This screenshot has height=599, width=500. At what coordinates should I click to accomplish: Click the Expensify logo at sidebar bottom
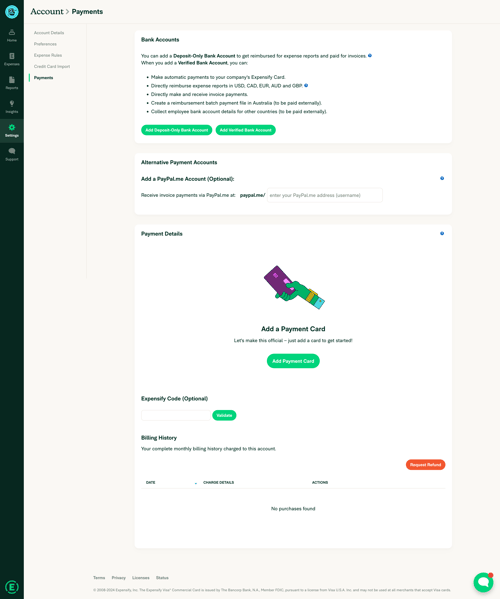click(x=12, y=587)
